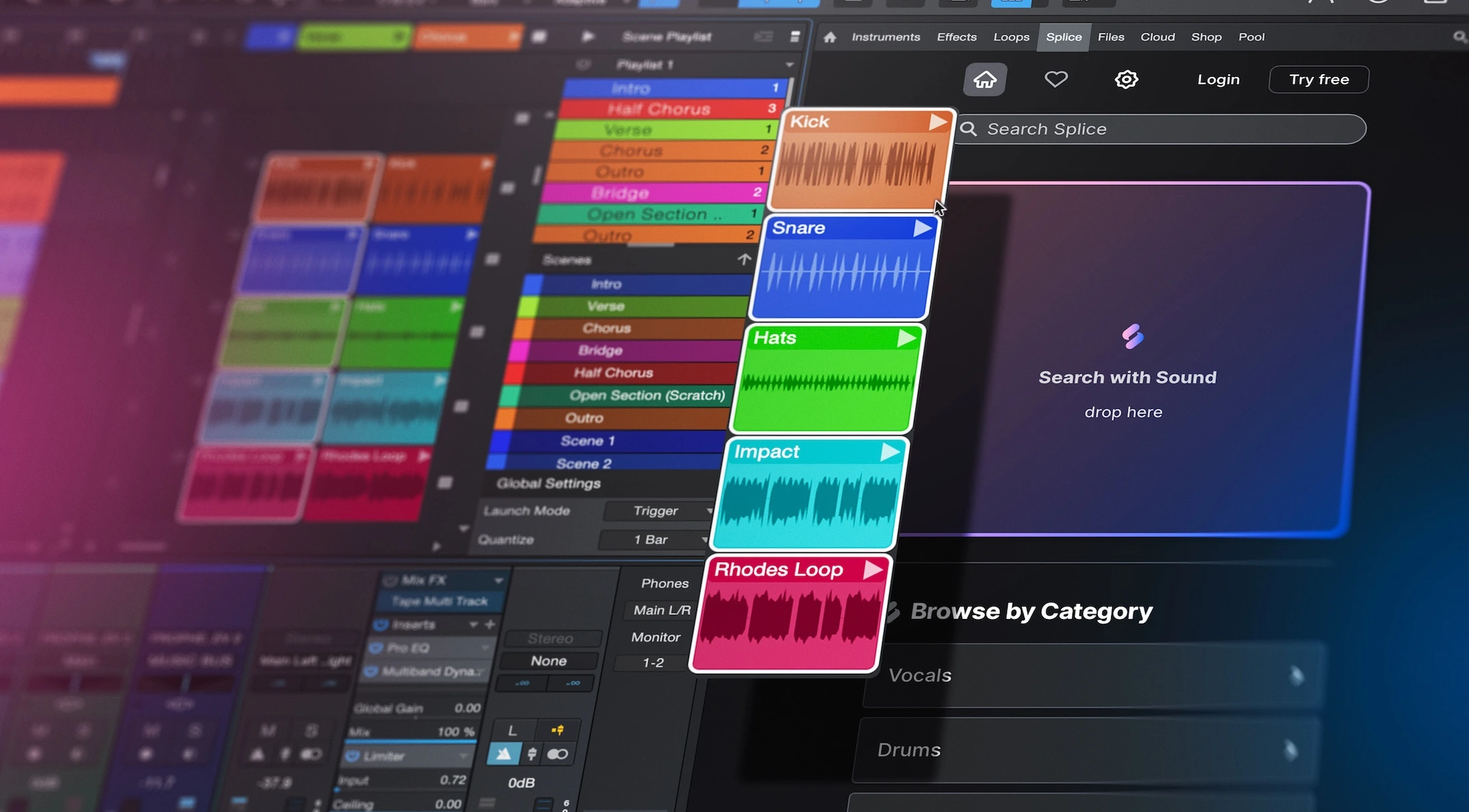Click the up arrow in Scenes header
This screenshot has height=812, width=1469.
[744, 259]
